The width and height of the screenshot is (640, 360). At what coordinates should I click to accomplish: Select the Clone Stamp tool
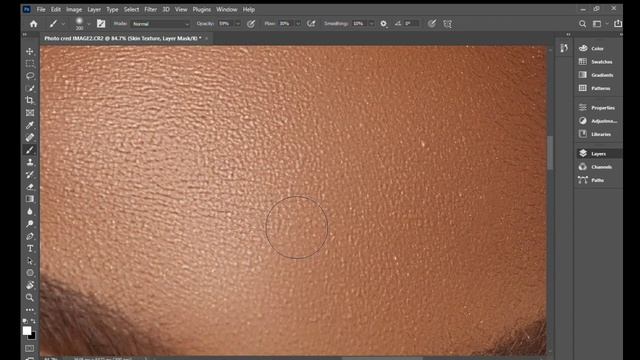(x=30, y=162)
